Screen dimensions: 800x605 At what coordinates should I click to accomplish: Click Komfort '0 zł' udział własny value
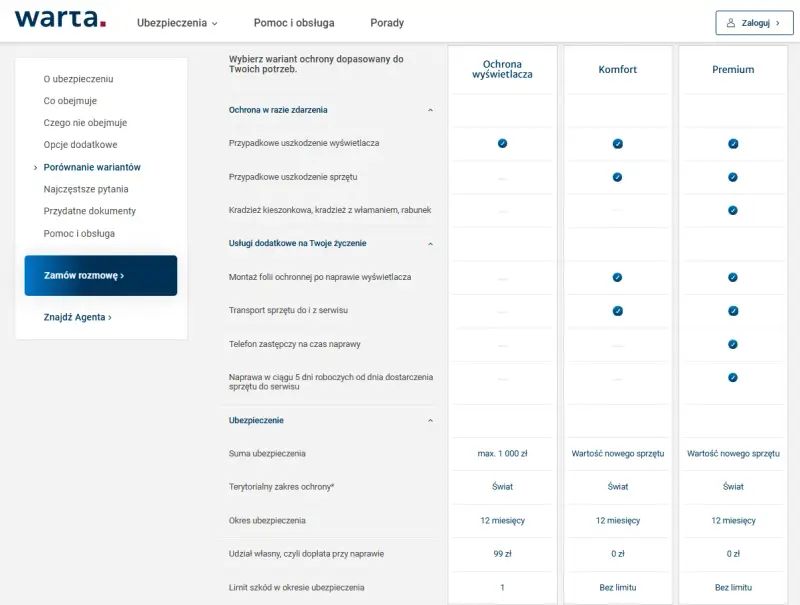617,554
